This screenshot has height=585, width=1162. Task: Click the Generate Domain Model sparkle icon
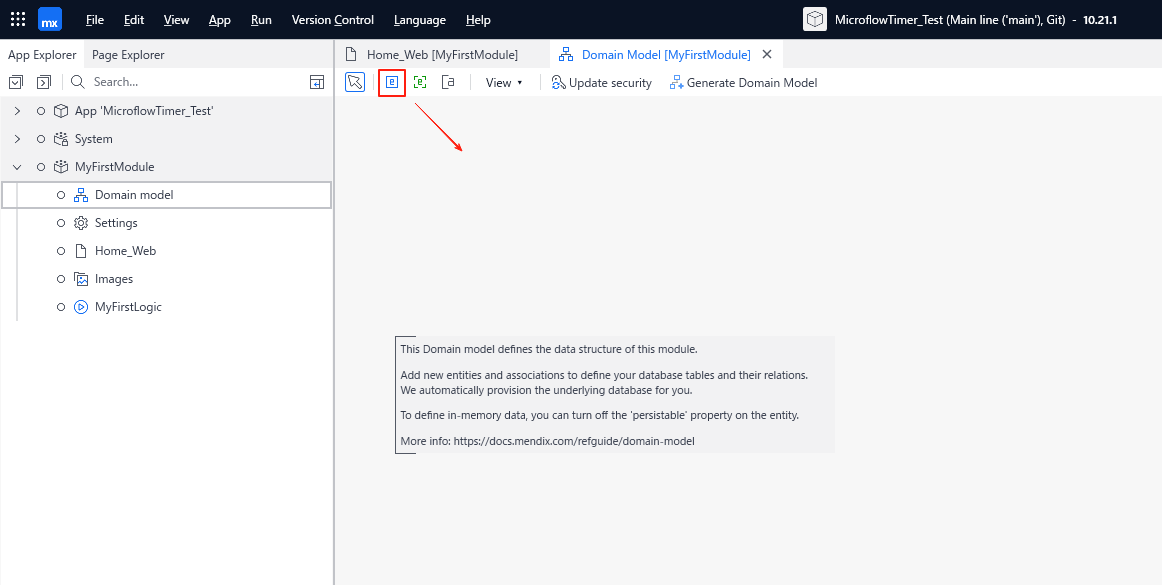coord(677,83)
